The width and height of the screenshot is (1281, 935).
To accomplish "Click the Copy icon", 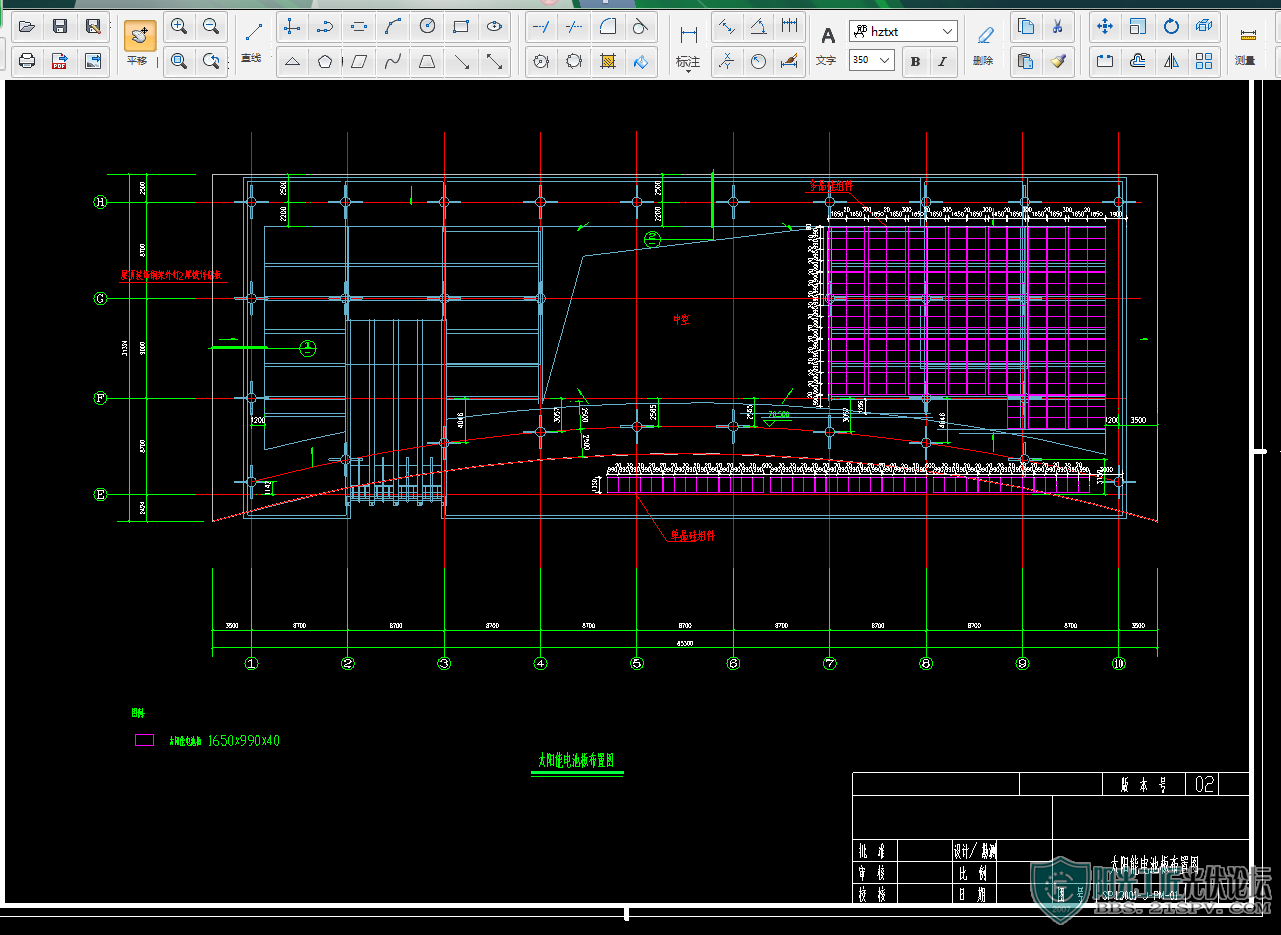I will coord(1025,27).
